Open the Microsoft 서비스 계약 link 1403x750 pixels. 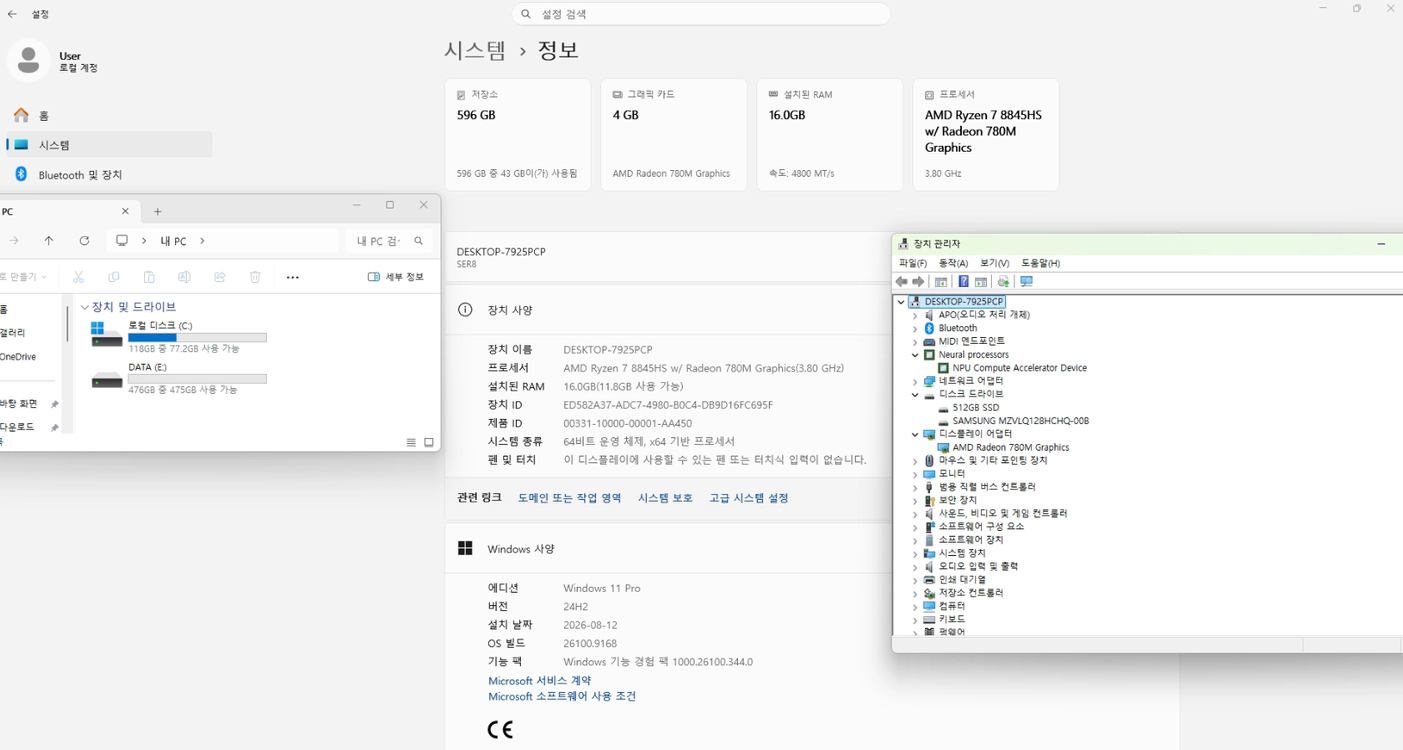(539, 681)
